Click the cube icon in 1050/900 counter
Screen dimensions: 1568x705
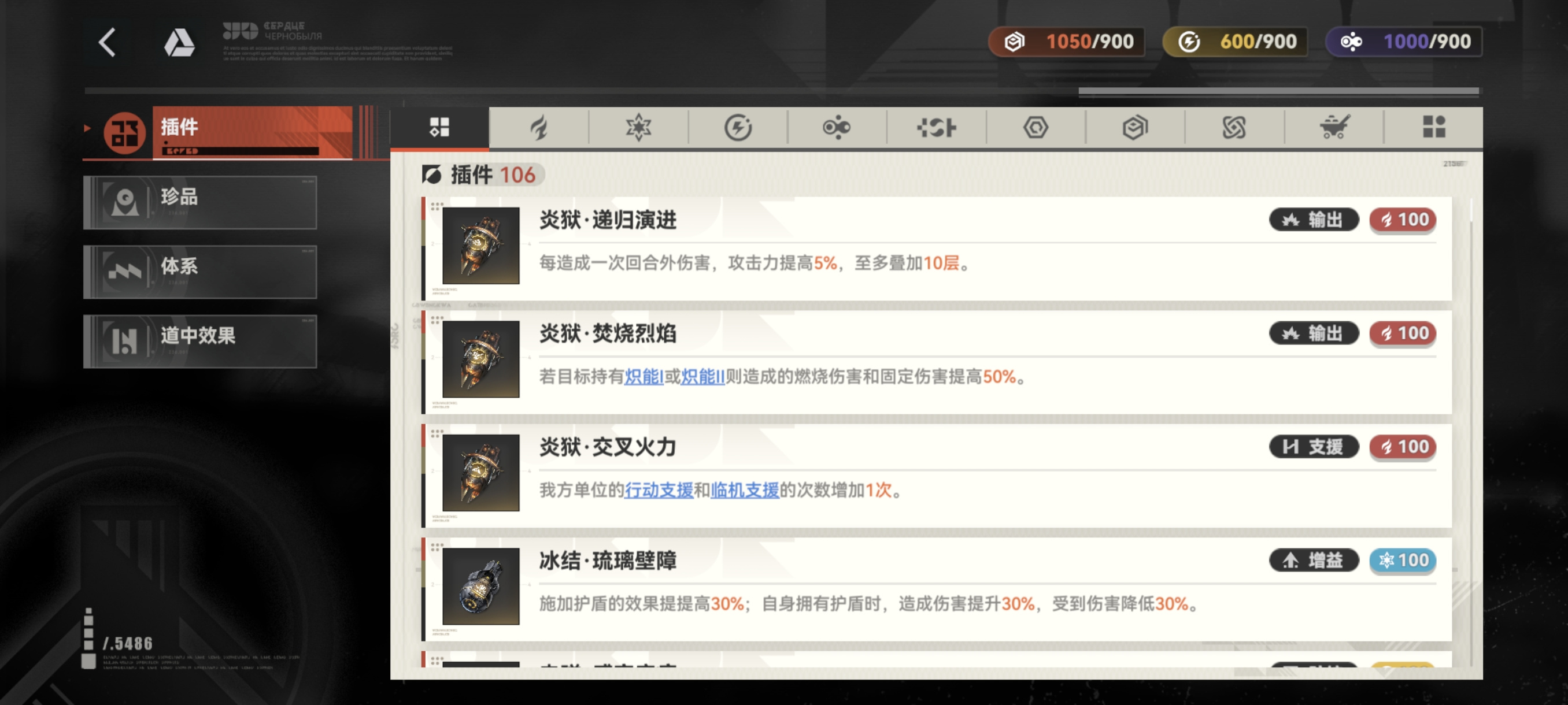[1015, 42]
